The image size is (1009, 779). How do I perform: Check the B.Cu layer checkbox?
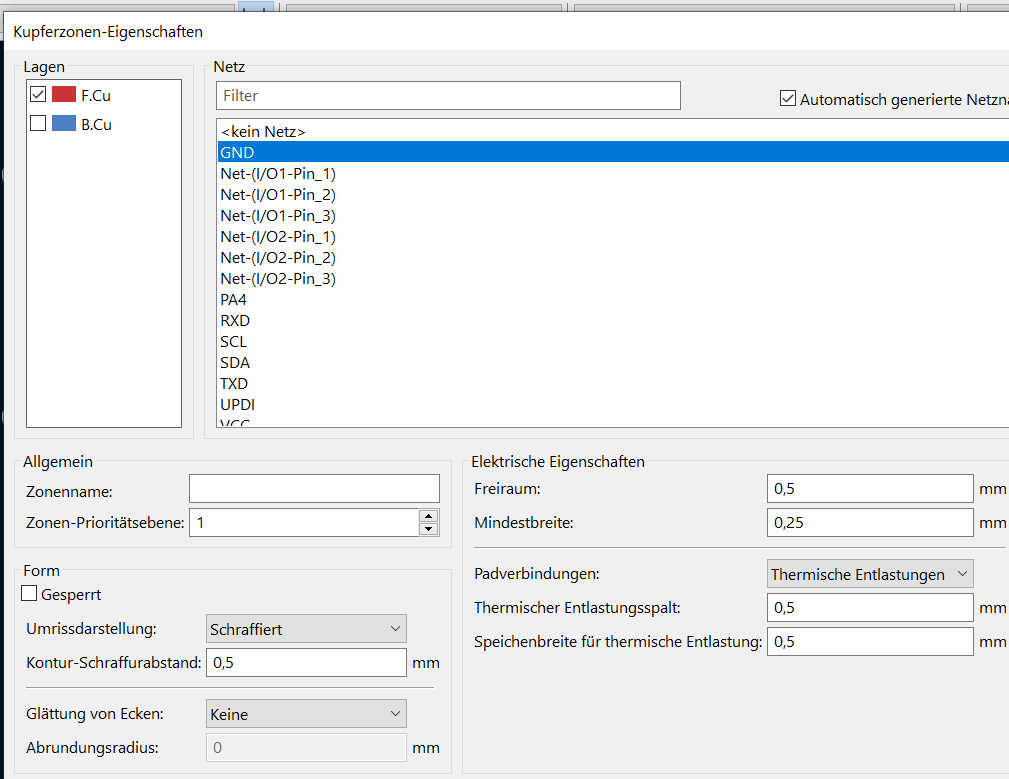pos(38,124)
